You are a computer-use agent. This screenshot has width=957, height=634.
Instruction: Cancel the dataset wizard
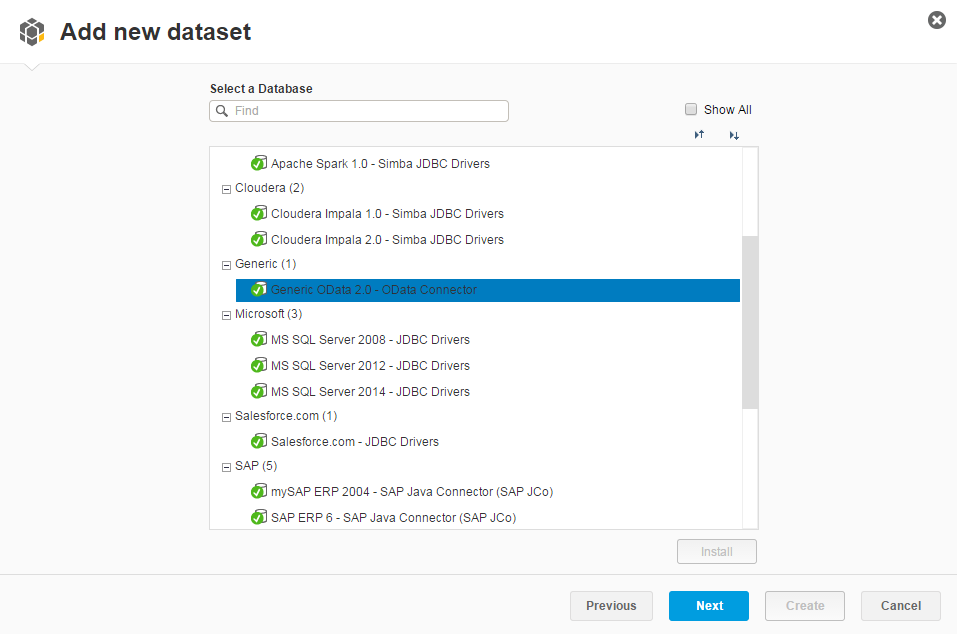pos(900,605)
